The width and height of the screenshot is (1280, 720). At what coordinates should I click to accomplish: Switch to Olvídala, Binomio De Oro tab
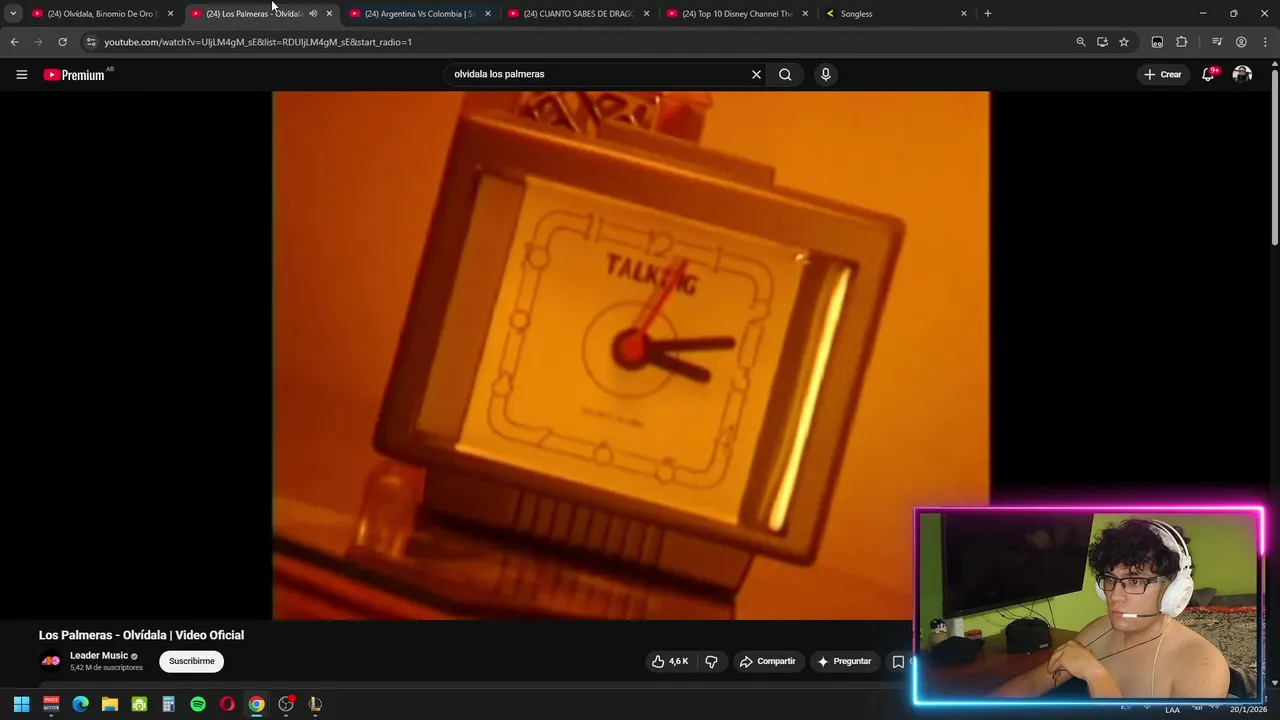click(102, 14)
